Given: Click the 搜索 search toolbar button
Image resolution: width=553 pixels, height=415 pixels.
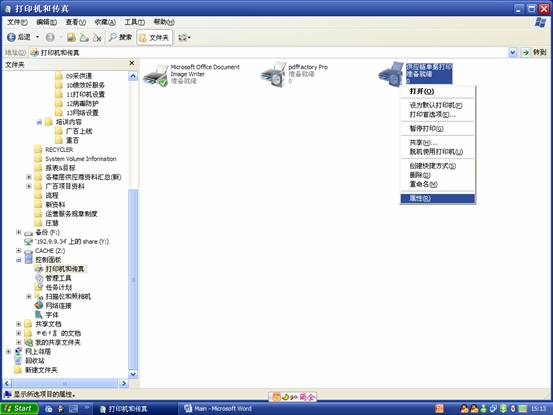Looking at the screenshot, I should pos(120,37).
